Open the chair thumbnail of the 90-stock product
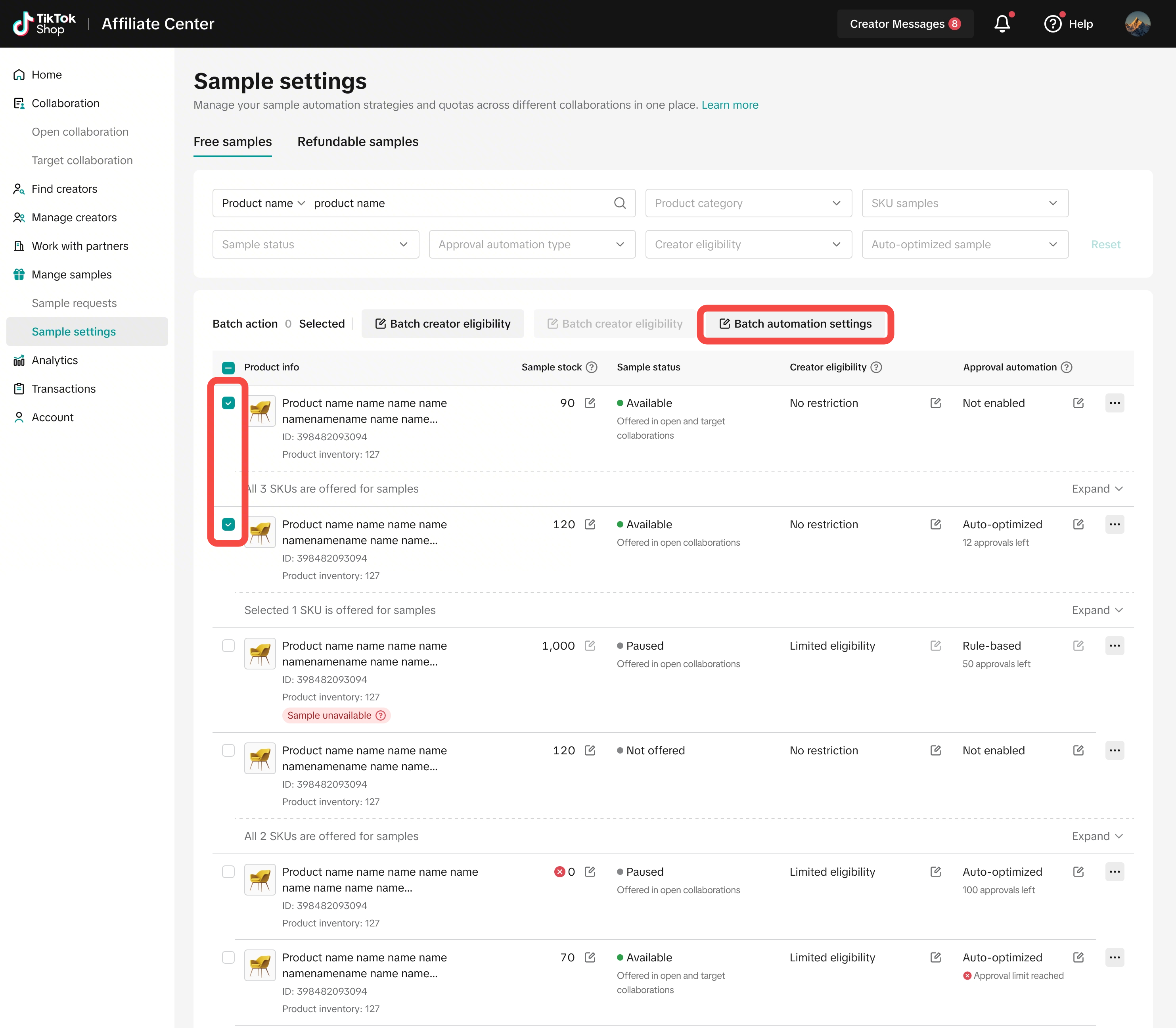 [260, 411]
